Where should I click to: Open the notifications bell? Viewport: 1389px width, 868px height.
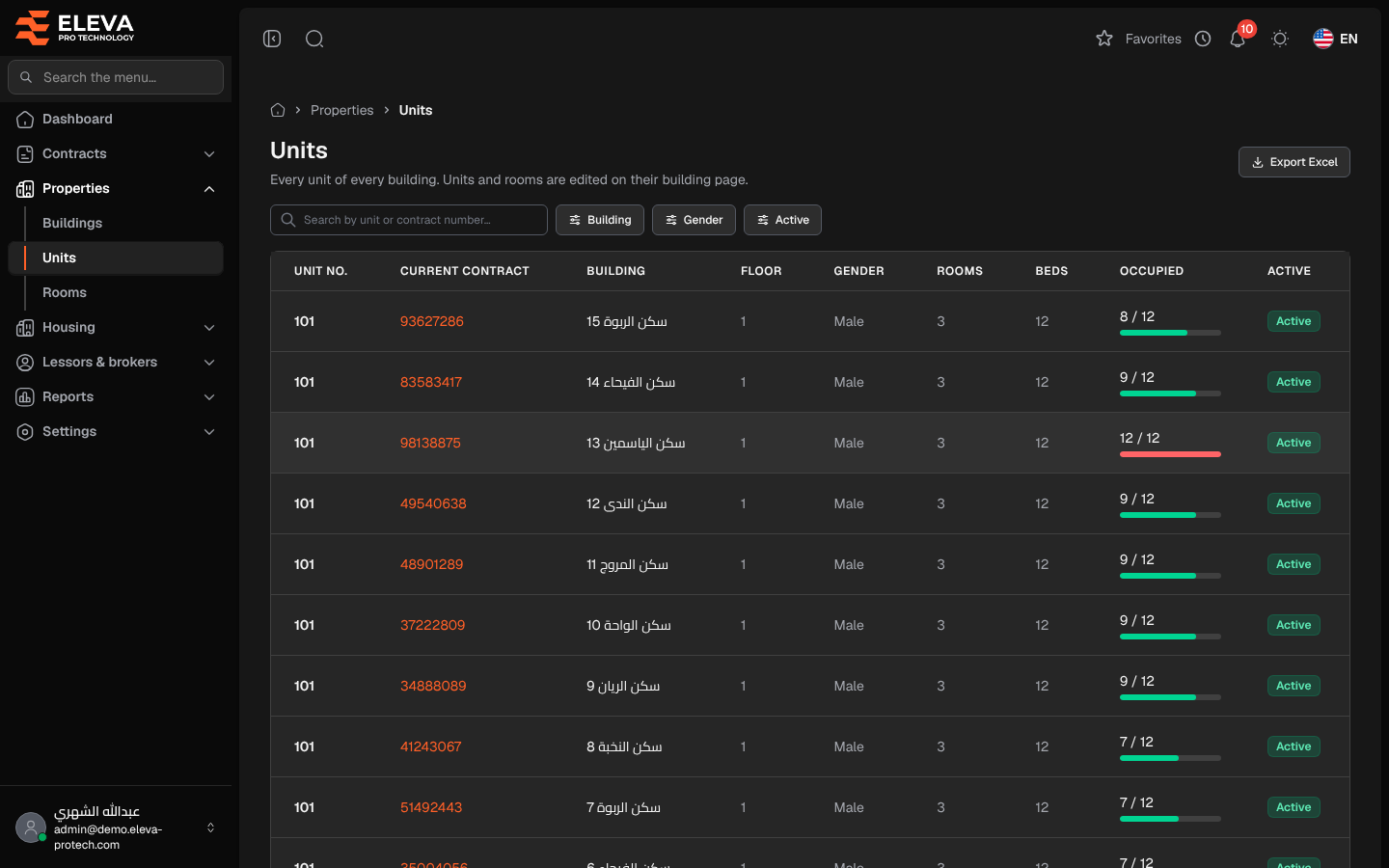click(x=1238, y=39)
